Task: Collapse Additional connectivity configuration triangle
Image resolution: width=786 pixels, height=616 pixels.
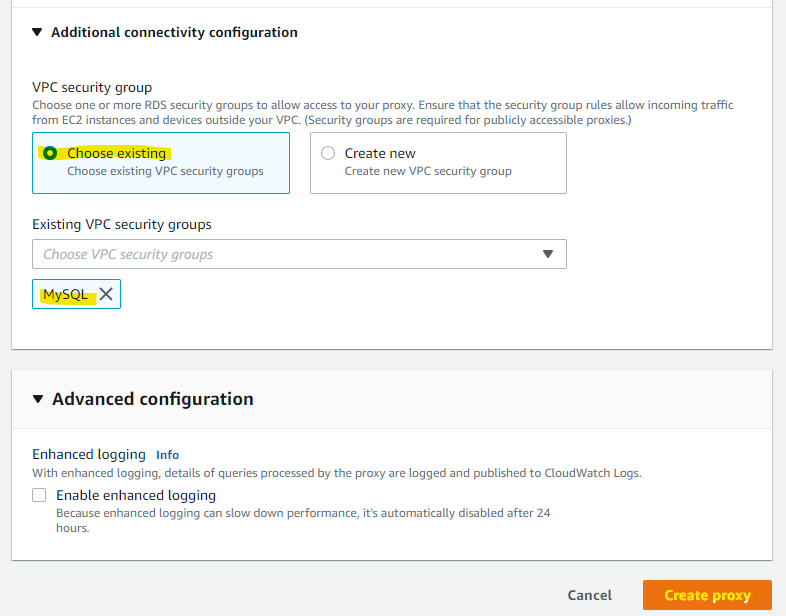Action: coord(37,33)
